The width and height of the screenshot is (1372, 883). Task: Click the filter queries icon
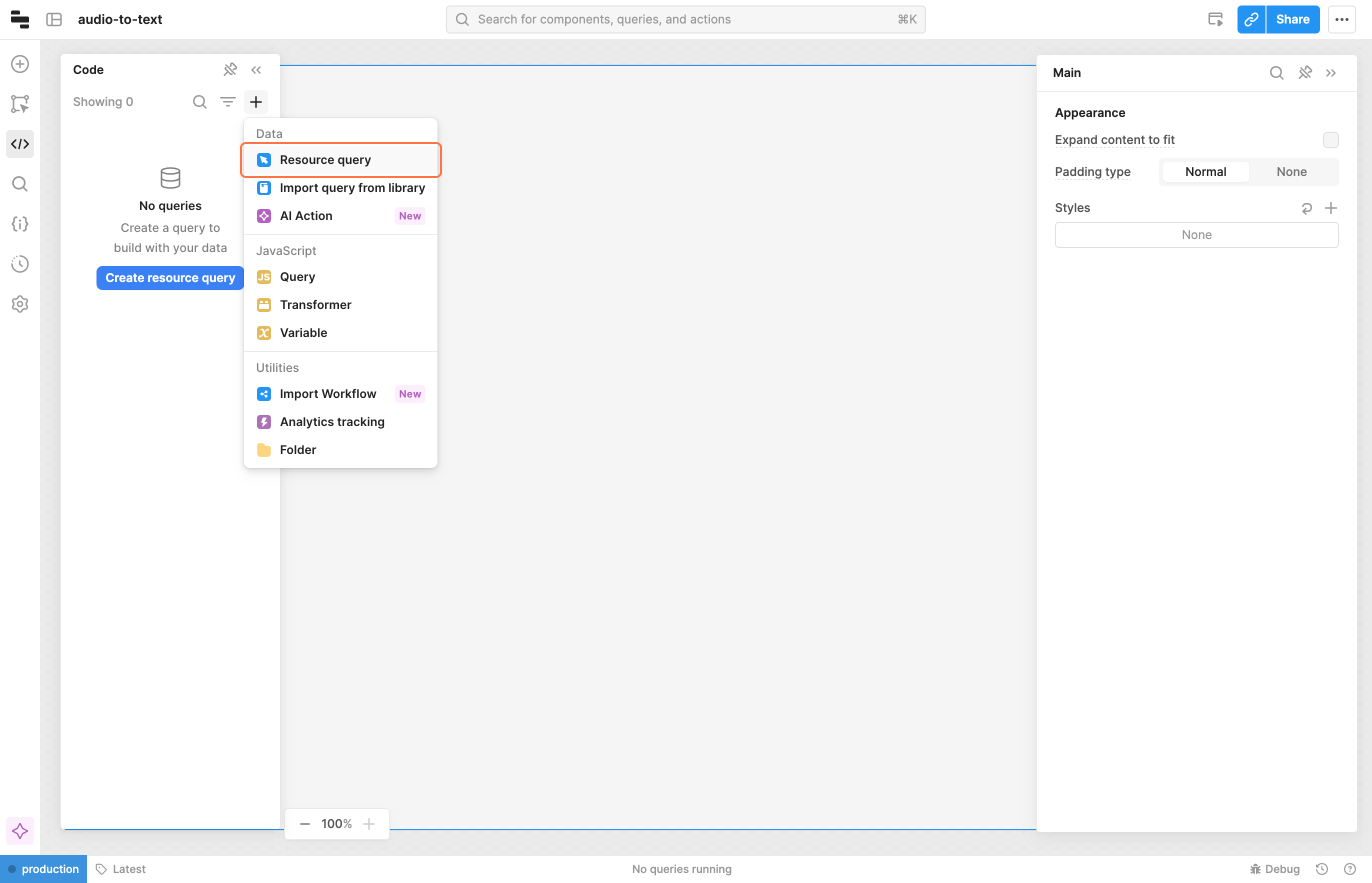point(227,102)
